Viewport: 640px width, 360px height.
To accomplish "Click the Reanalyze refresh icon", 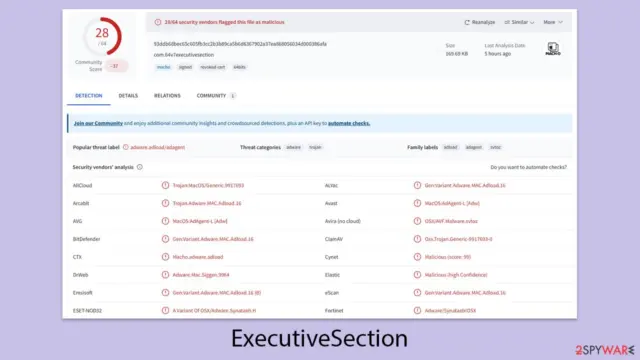I will click(x=467, y=22).
